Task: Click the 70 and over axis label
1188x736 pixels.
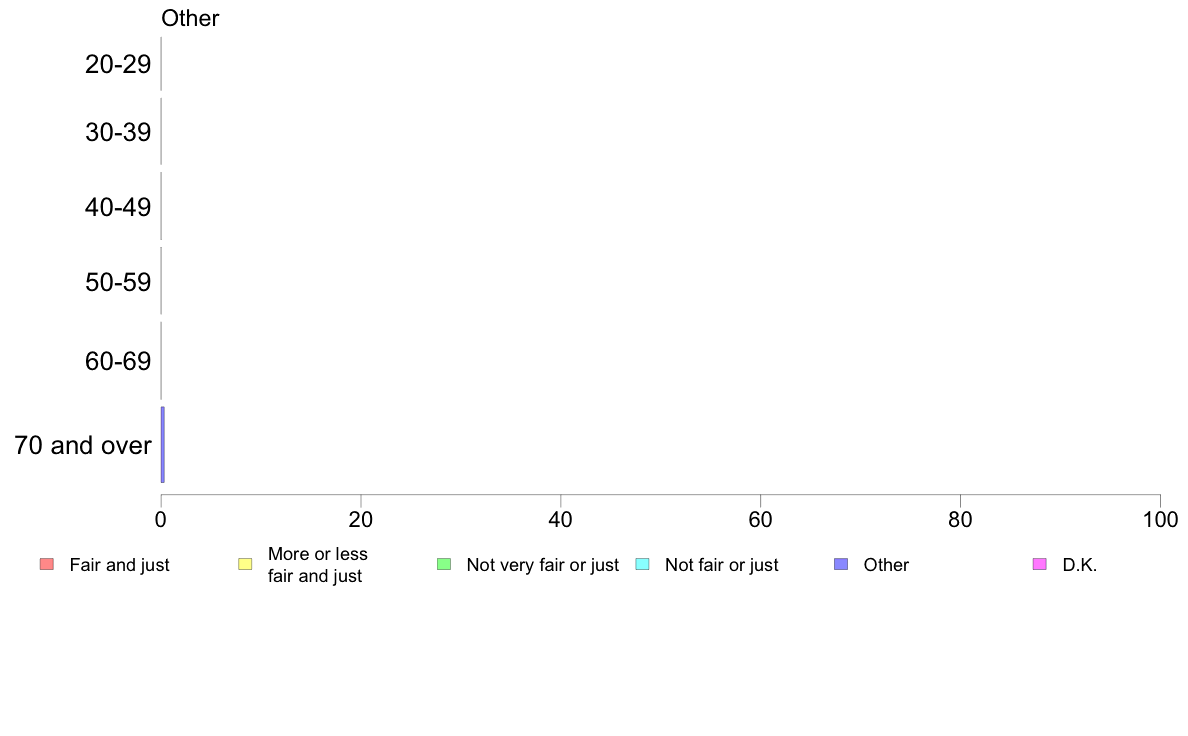Action: pos(83,445)
